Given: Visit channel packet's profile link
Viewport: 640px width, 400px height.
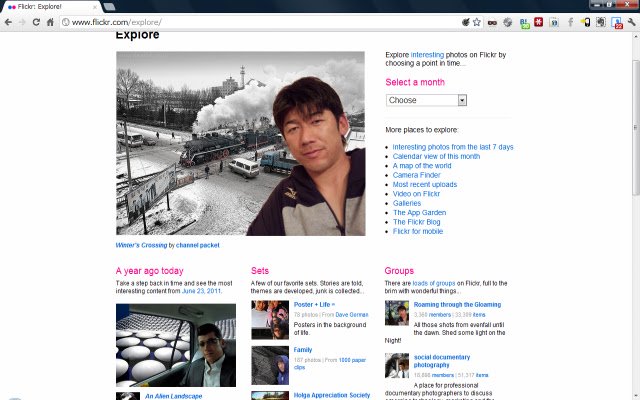Looking at the screenshot, I should 198,245.
